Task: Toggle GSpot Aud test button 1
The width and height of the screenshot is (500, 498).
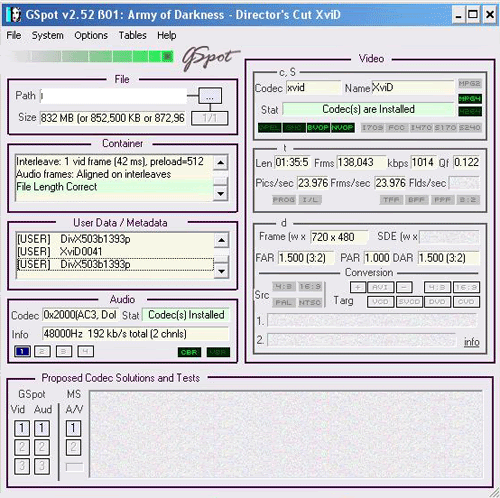Action: click(42, 428)
